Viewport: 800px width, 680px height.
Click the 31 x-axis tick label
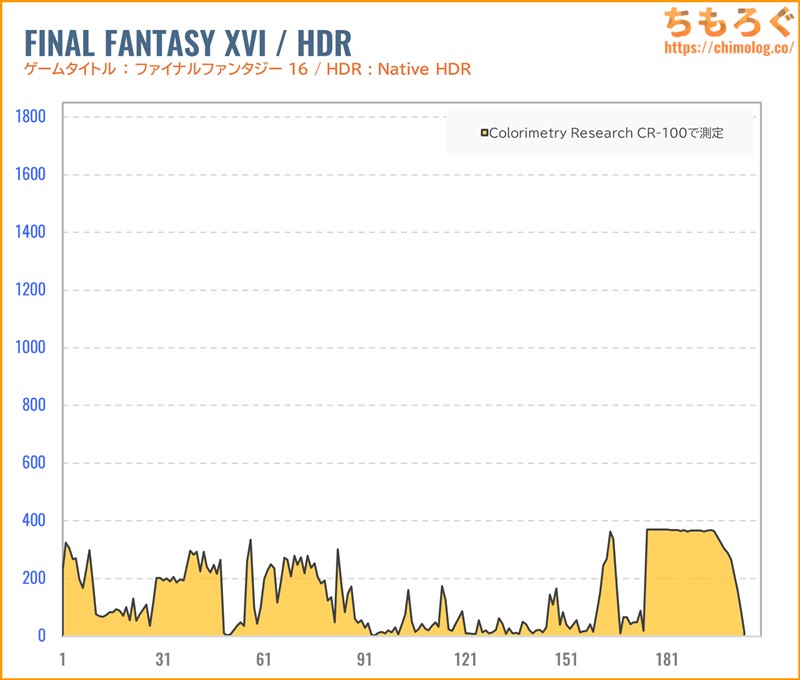point(163,659)
